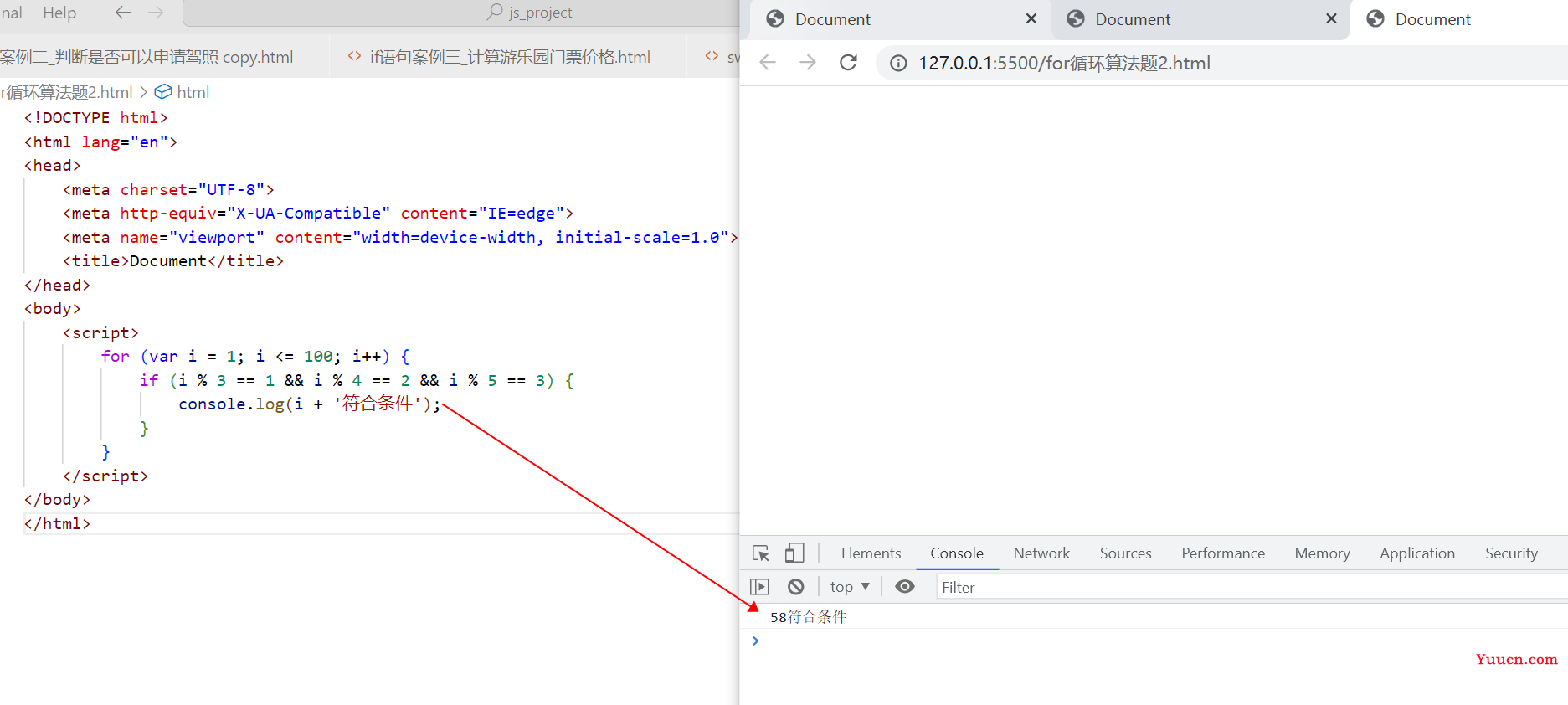Go forward in VS Code navigation history
The image size is (1568, 705).
coord(156,13)
